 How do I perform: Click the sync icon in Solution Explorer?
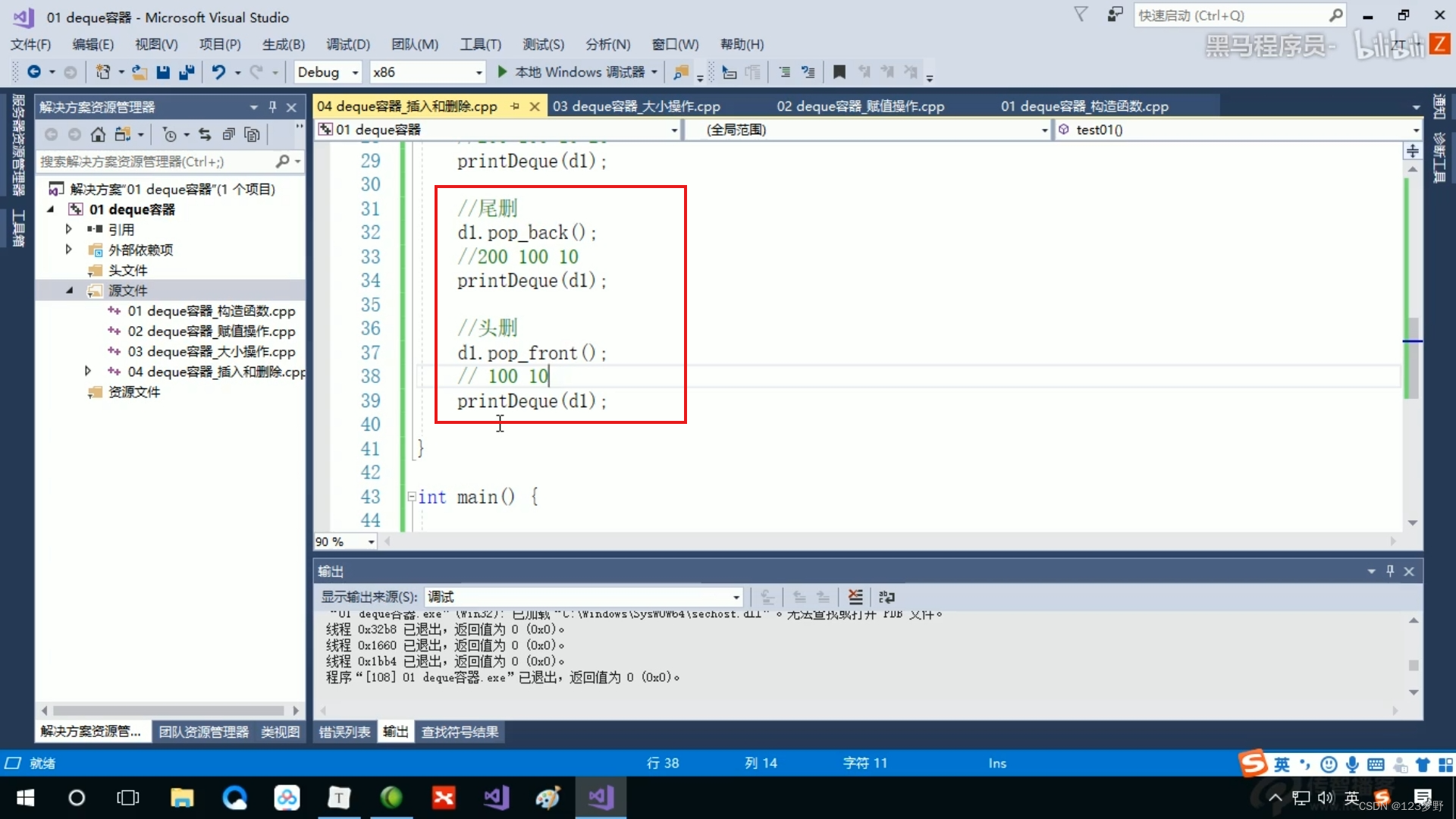205,135
